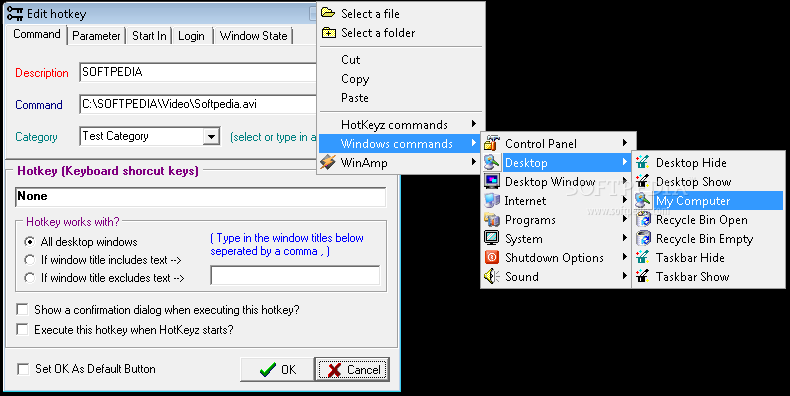
Task: Open the Category dropdown arrow
Action: pyautogui.click(x=212, y=137)
